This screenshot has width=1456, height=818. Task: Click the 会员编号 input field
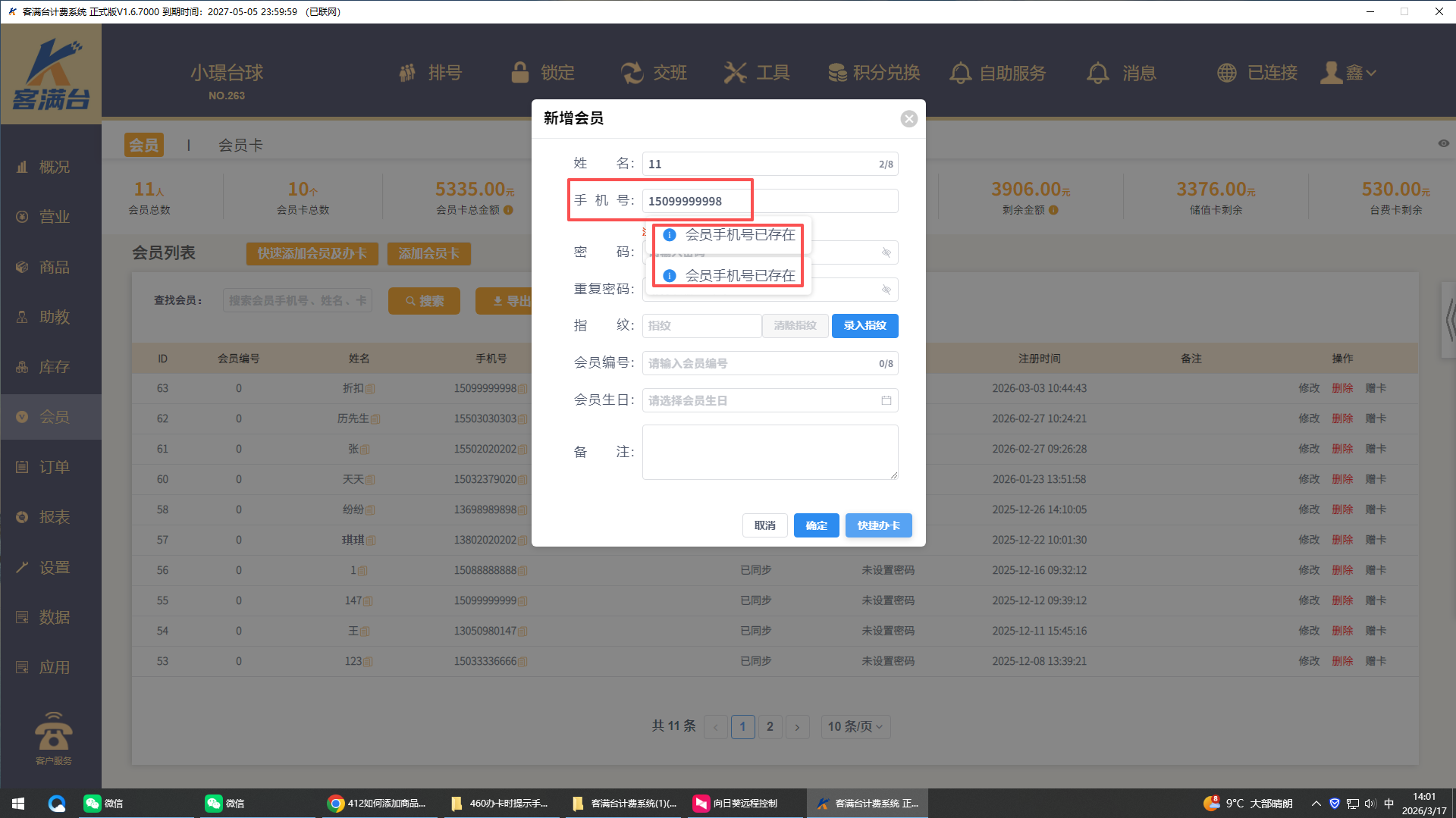click(x=758, y=363)
